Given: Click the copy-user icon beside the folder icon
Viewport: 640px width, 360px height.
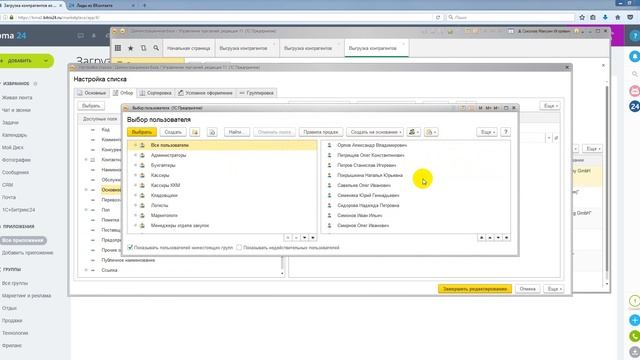Looking at the screenshot, I should coord(212,132).
